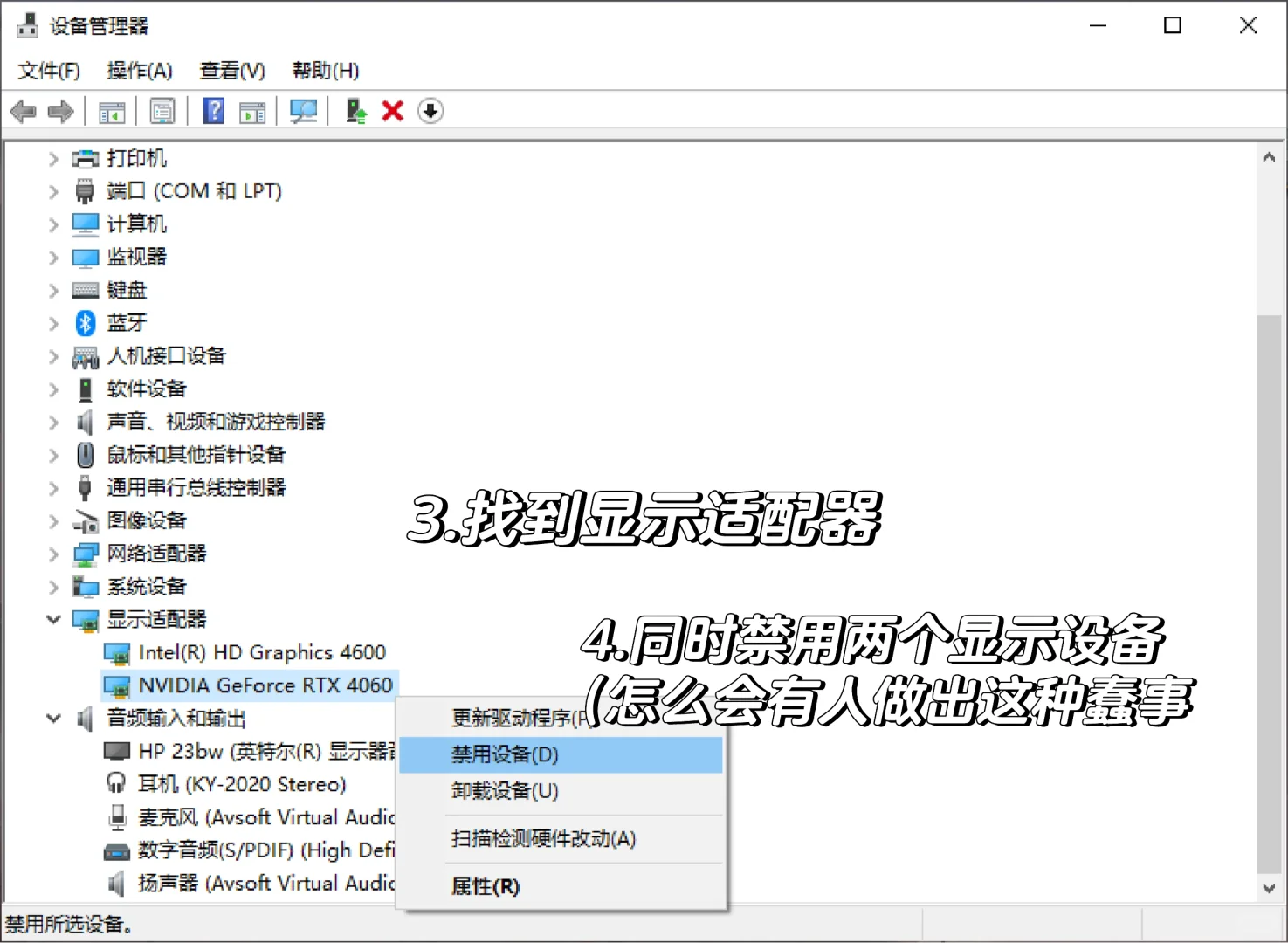Expand the 声音、视频和游戏控制器 node
1288x943 pixels.
pos(53,423)
